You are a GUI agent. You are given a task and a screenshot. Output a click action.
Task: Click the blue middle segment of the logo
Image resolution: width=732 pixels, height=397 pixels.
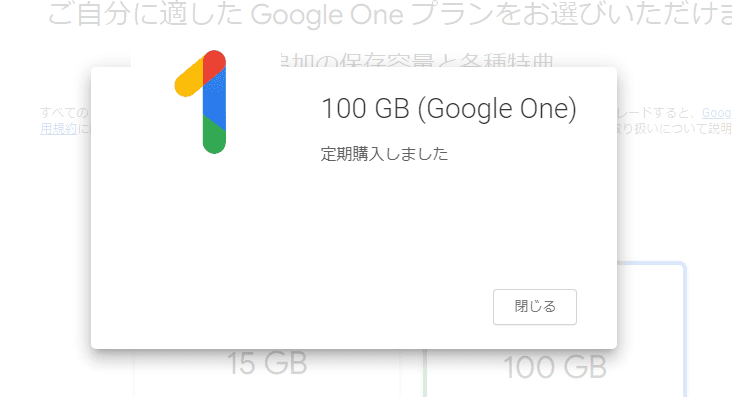[x=214, y=100]
